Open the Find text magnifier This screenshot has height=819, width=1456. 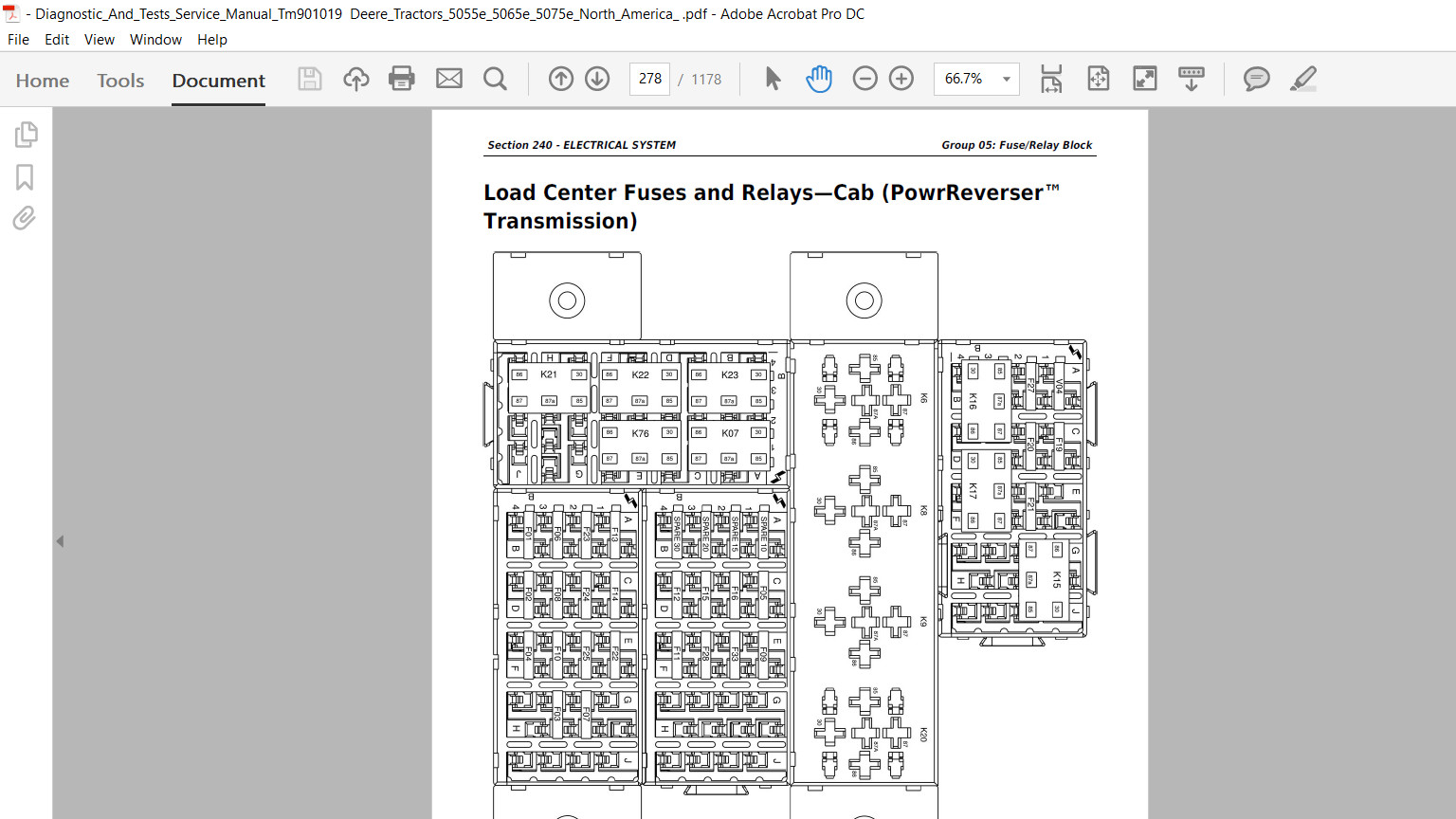click(x=495, y=79)
